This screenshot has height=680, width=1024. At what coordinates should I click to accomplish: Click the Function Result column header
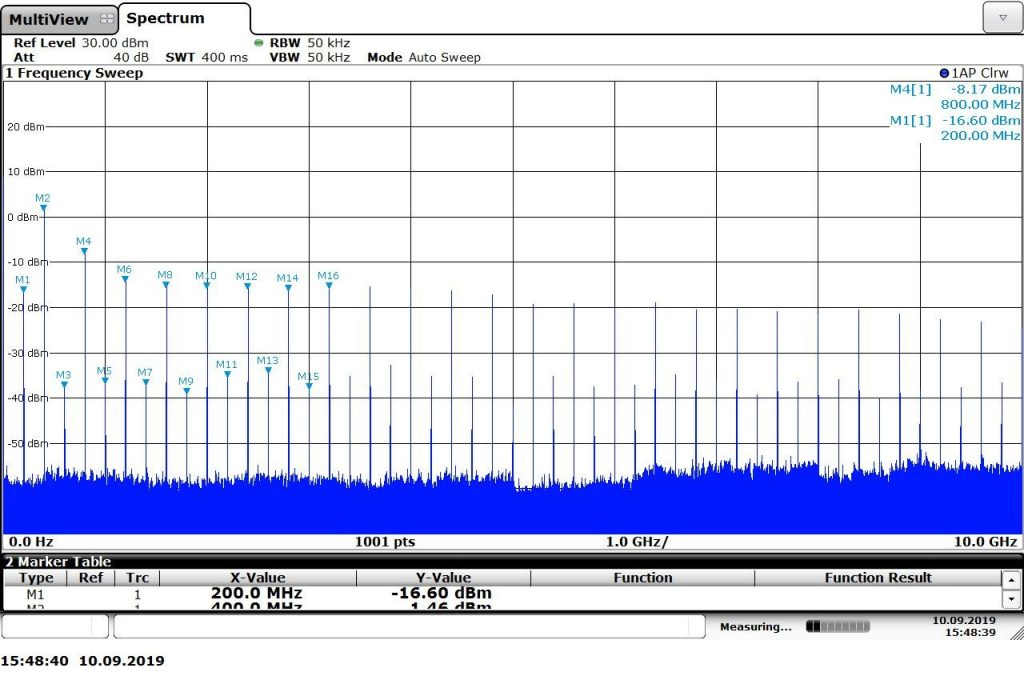[878, 578]
